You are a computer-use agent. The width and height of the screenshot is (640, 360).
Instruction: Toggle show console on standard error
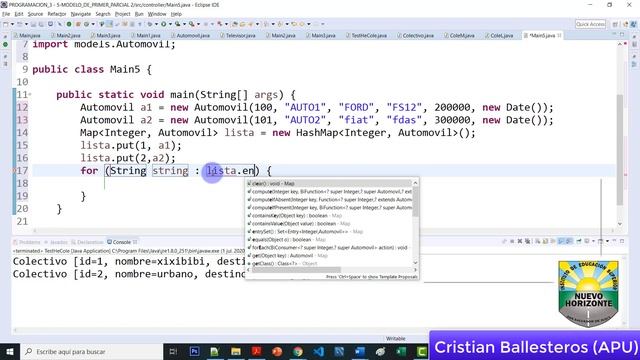(569, 242)
